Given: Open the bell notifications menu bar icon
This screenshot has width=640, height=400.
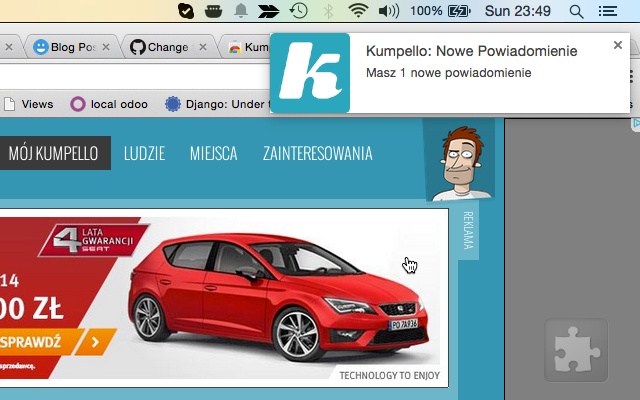Looking at the screenshot, I should click(241, 11).
